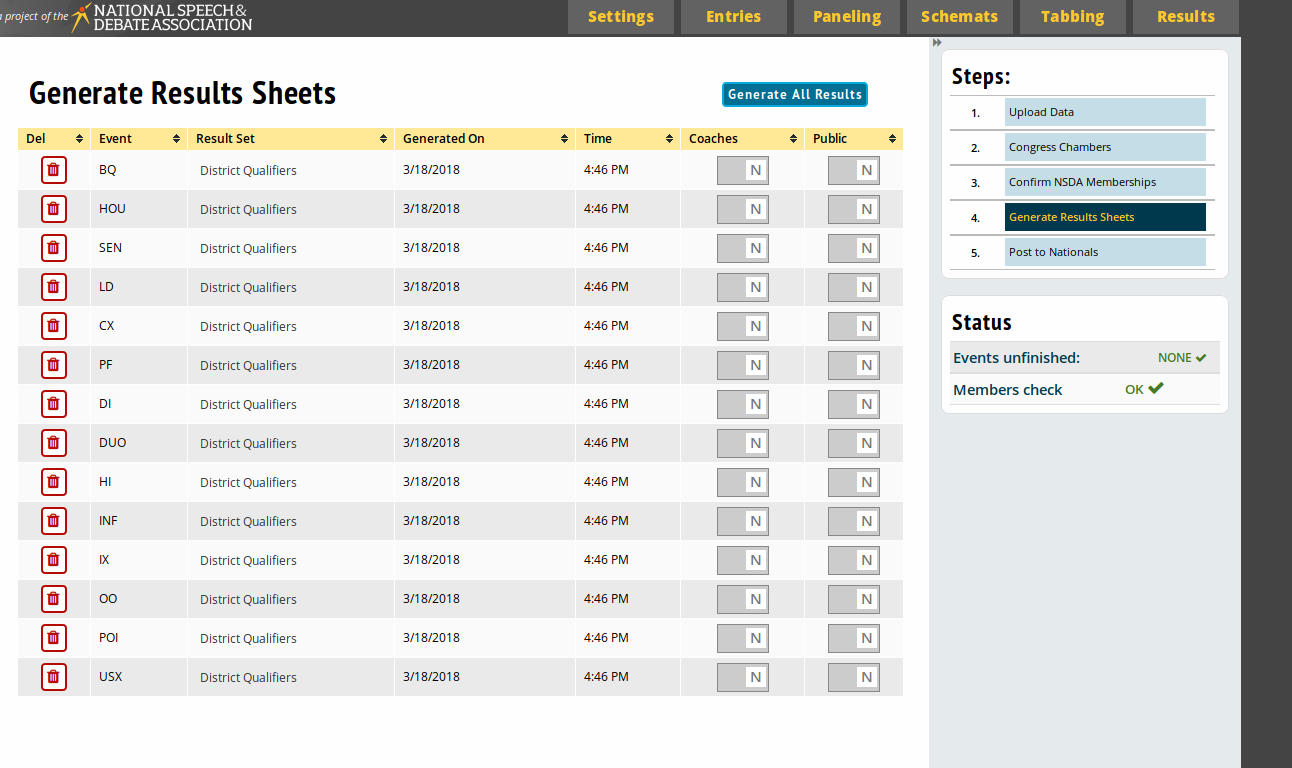Open the Paneling menu
This screenshot has width=1292, height=768.
tap(847, 17)
